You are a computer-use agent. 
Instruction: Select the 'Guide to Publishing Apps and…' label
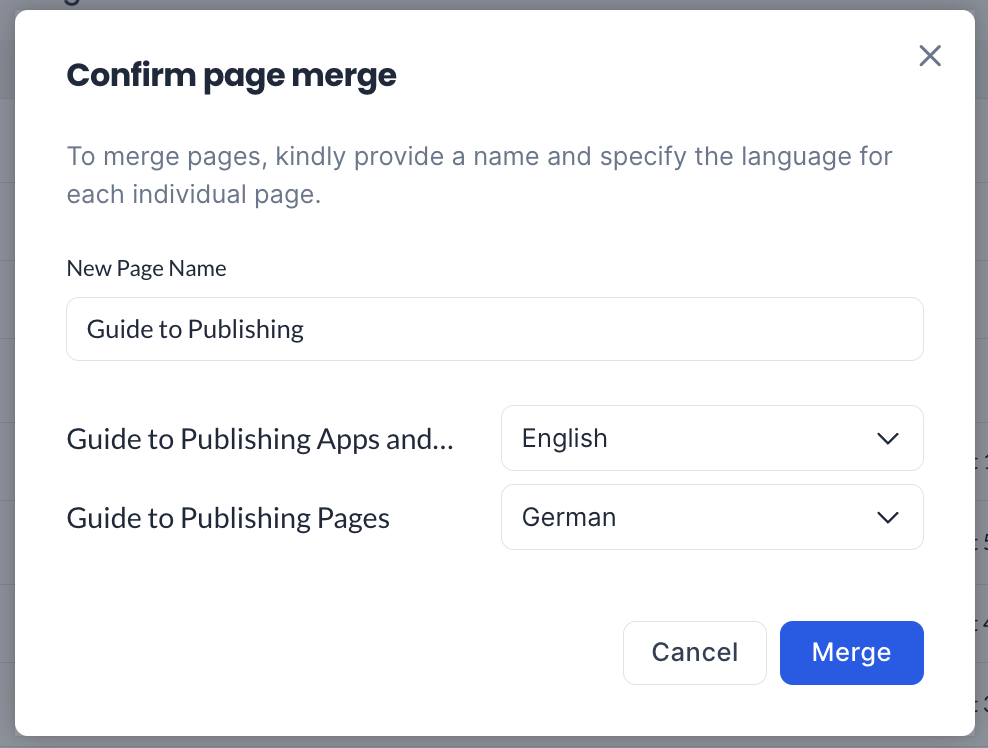[x=260, y=439]
